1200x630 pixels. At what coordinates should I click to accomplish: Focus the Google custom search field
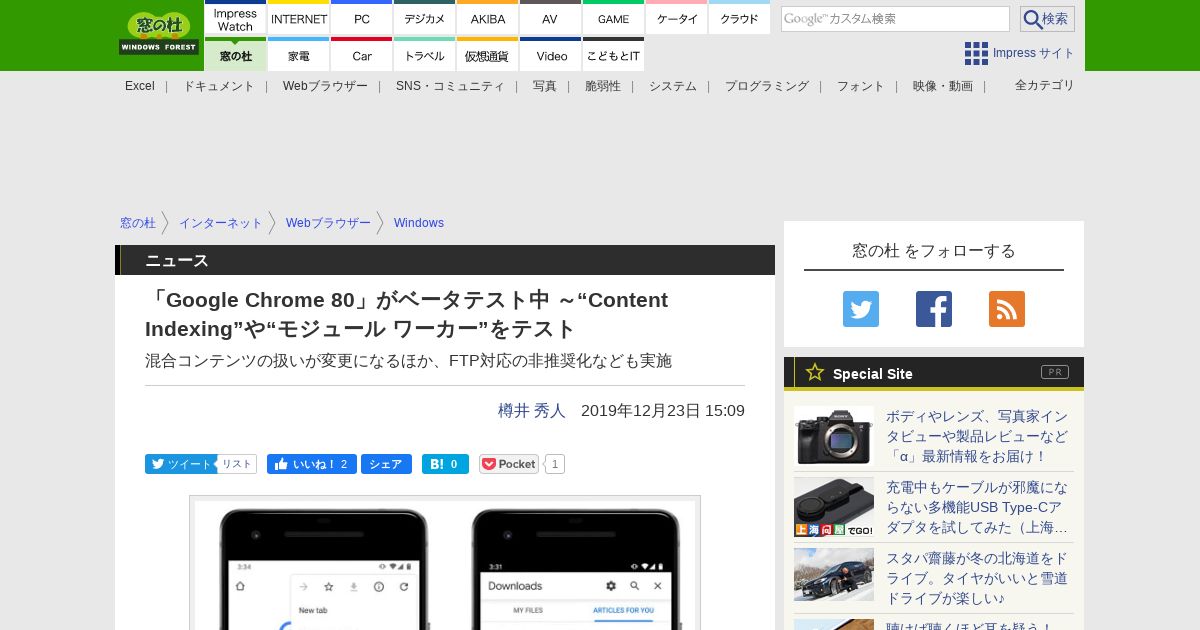pyautogui.click(x=895, y=19)
